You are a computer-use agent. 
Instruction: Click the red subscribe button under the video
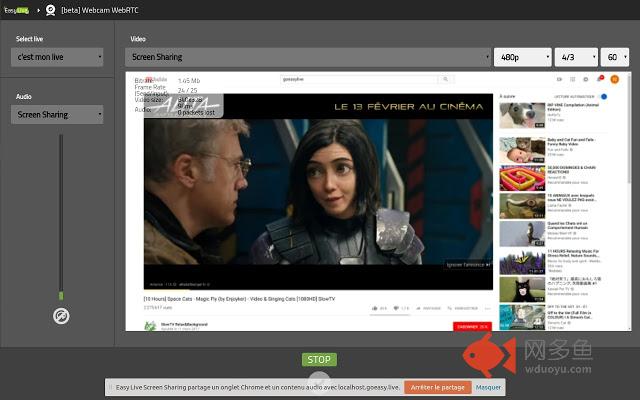(472, 327)
